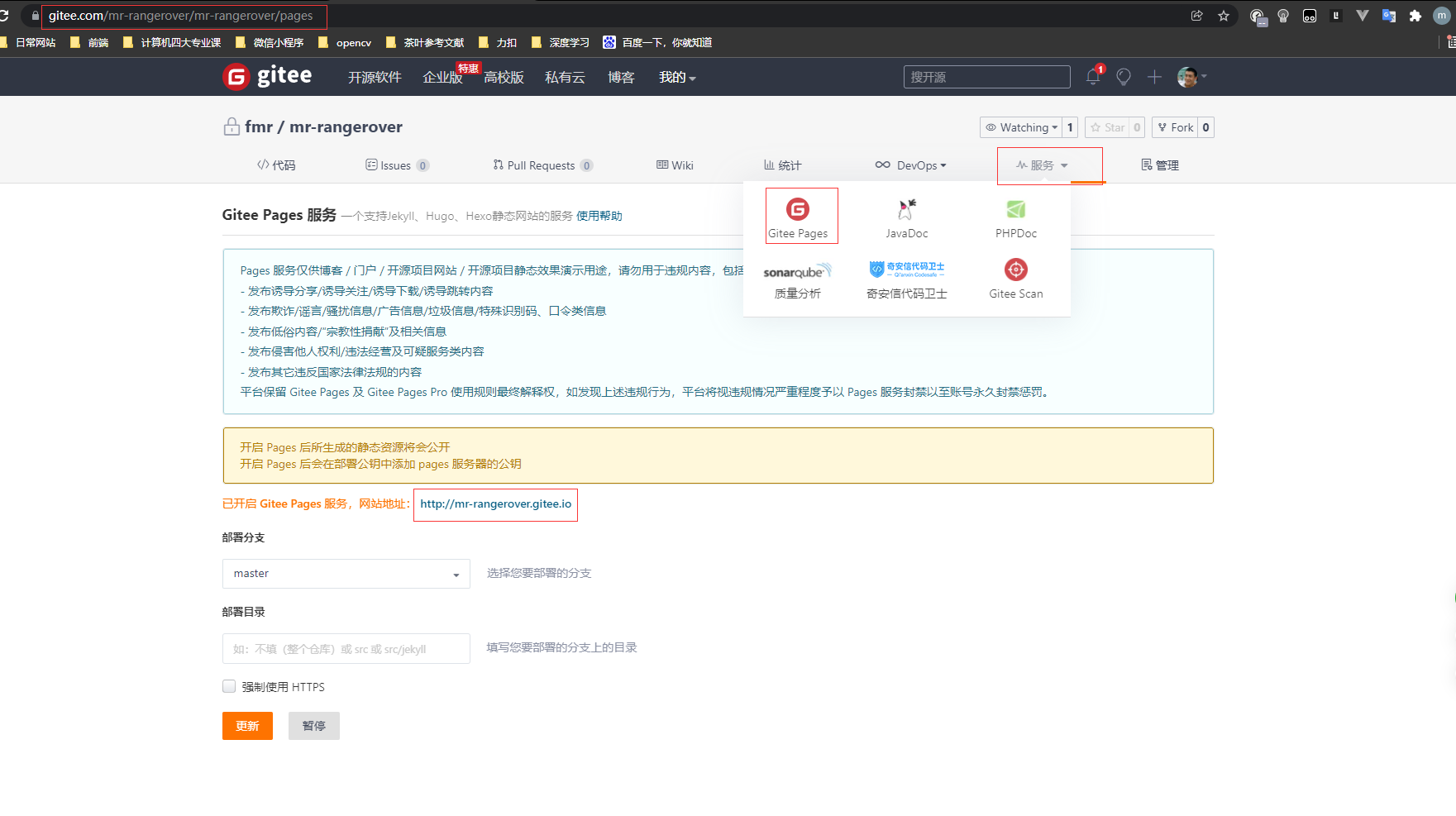Collapse the 服务 dropdown tab
The width and height of the screenshot is (1456, 816).
point(1042,165)
